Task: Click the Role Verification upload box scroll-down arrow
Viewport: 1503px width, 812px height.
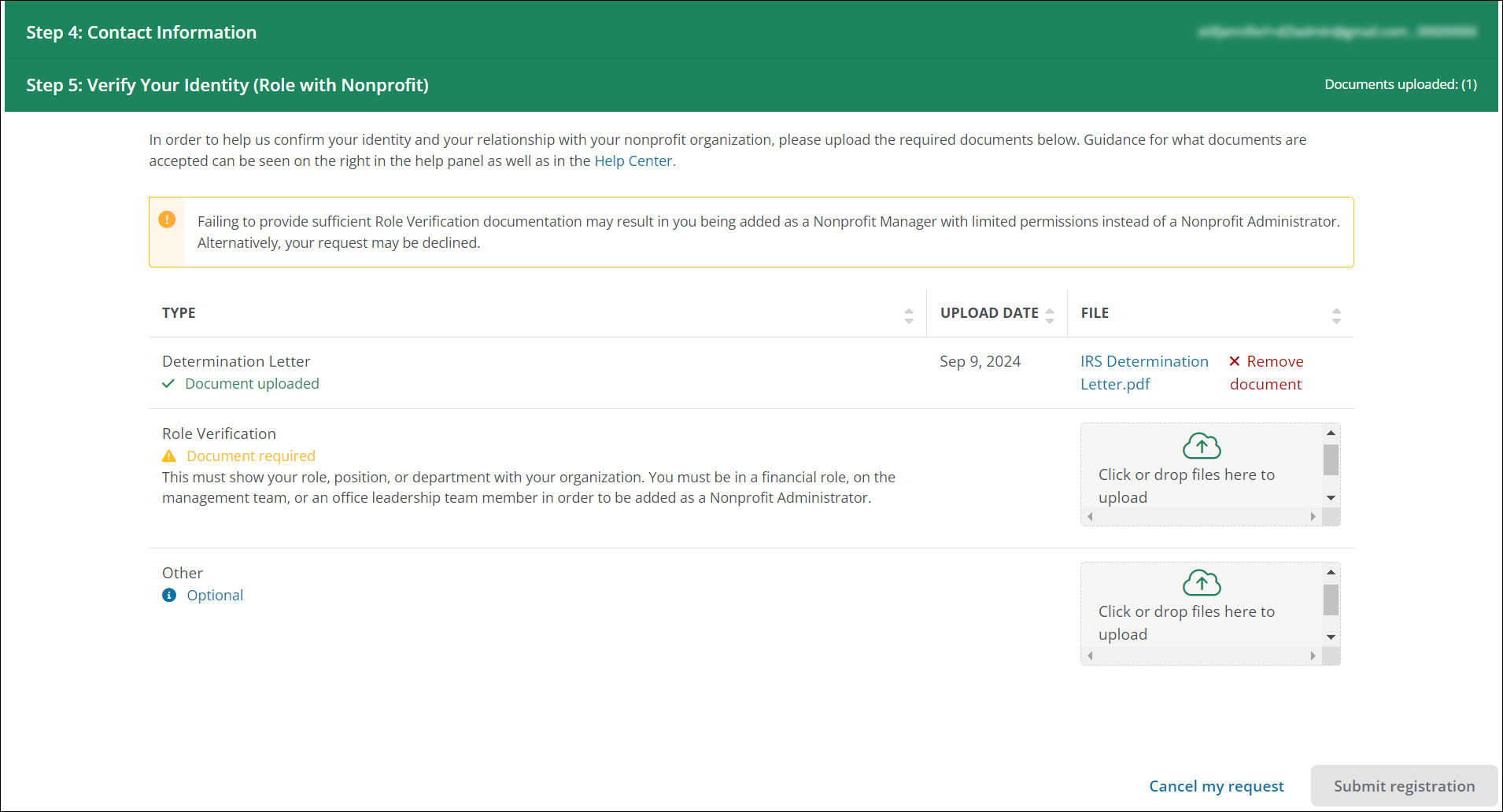Action: (1331, 498)
